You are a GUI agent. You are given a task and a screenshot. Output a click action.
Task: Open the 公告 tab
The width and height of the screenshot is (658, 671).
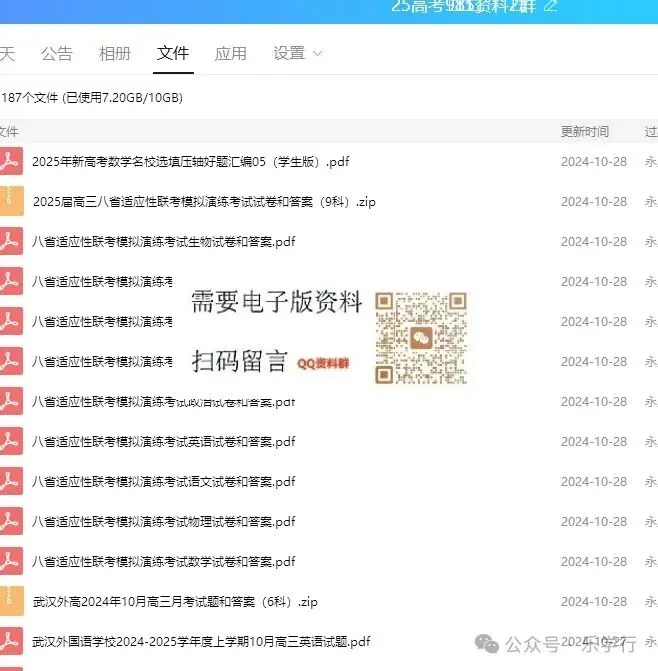click(x=57, y=53)
